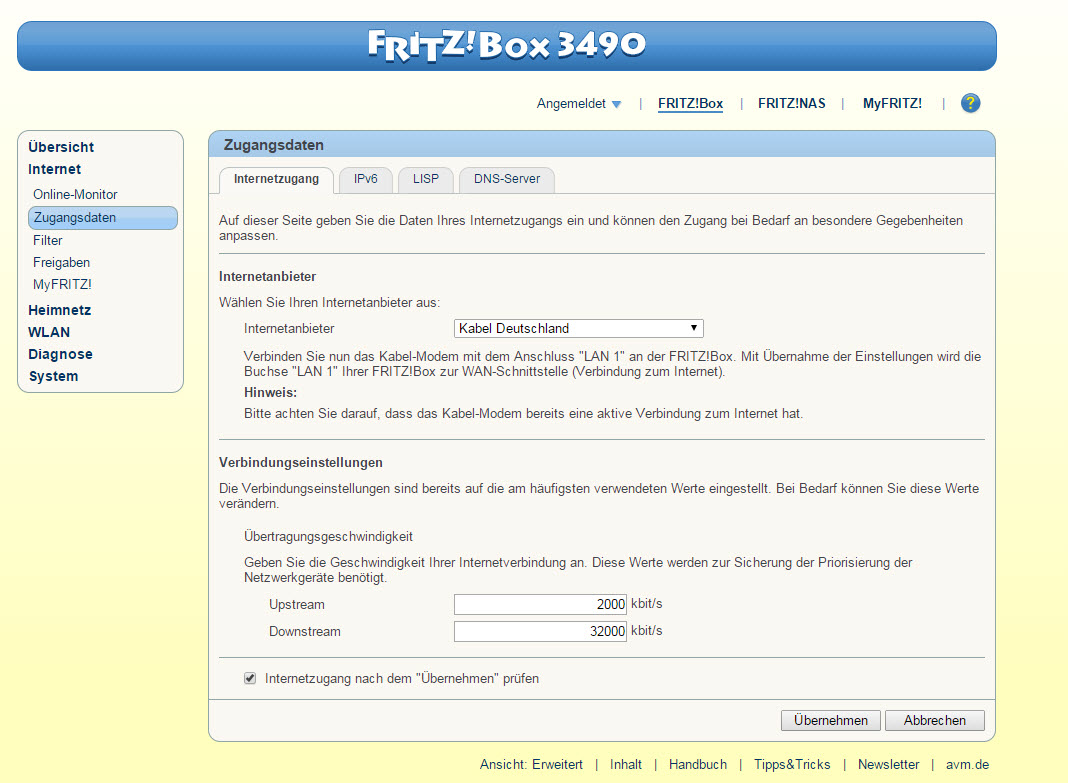This screenshot has height=783, width=1068.
Task: Go to FRITZ!NAS
Action: [x=791, y=103]
